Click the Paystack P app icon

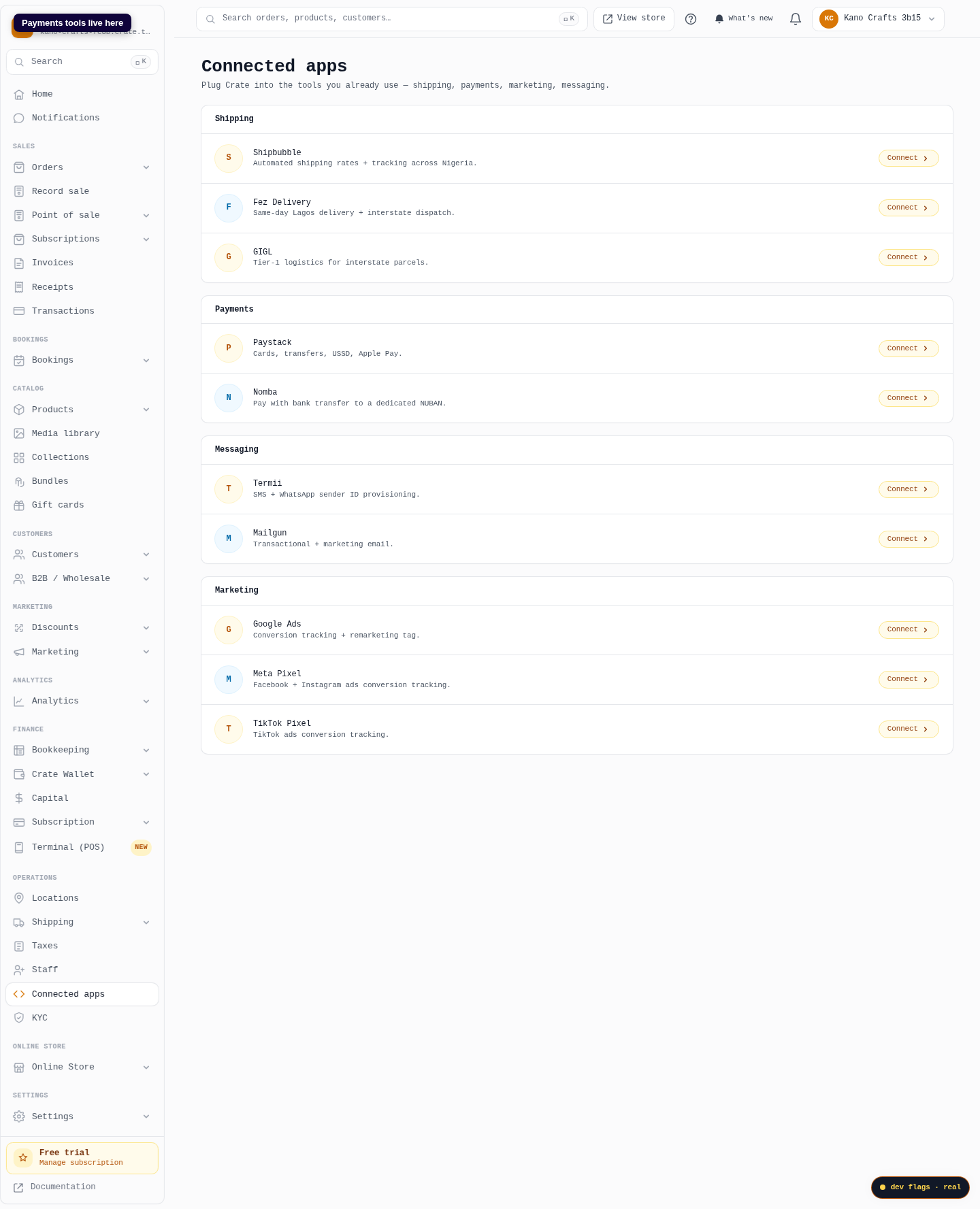(229, 348)
